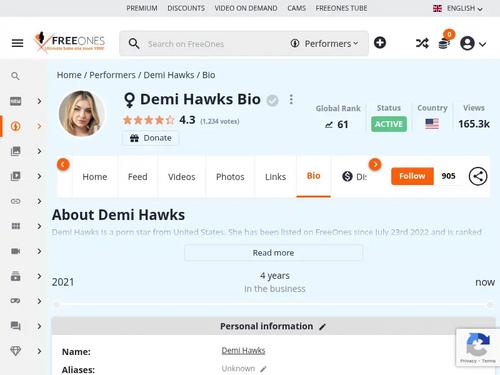Click the search magnifier in search bar

pyautogui.click(x=134, y=44)
